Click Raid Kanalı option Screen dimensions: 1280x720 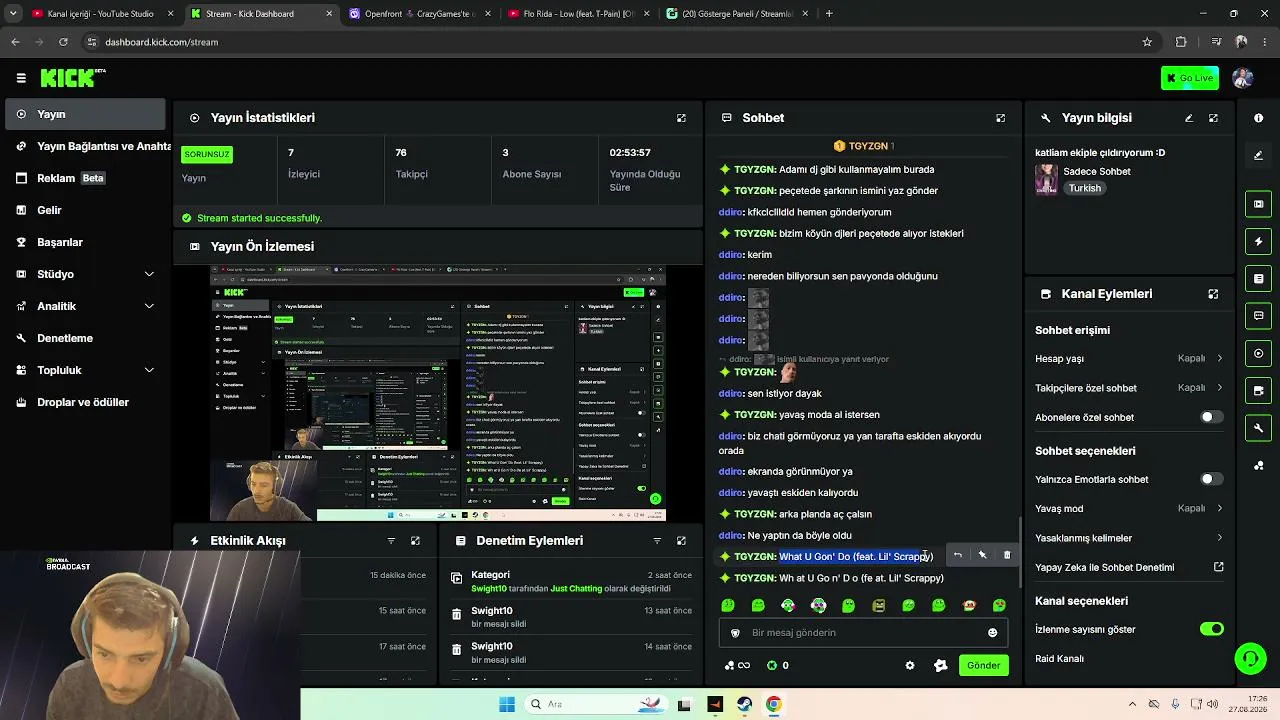click(x=1059, y=659)
